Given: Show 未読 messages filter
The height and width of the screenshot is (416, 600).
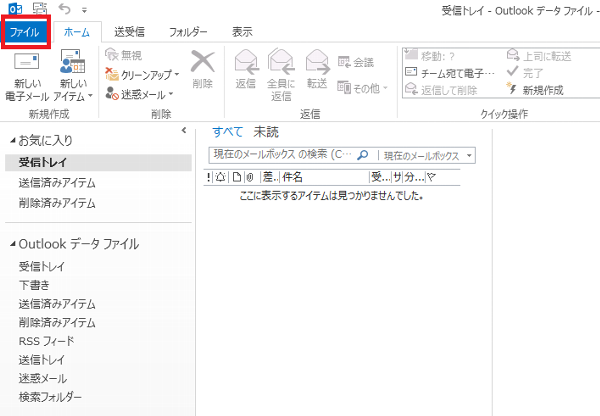Looking at the screenshot, I should [x=266, y=132].
